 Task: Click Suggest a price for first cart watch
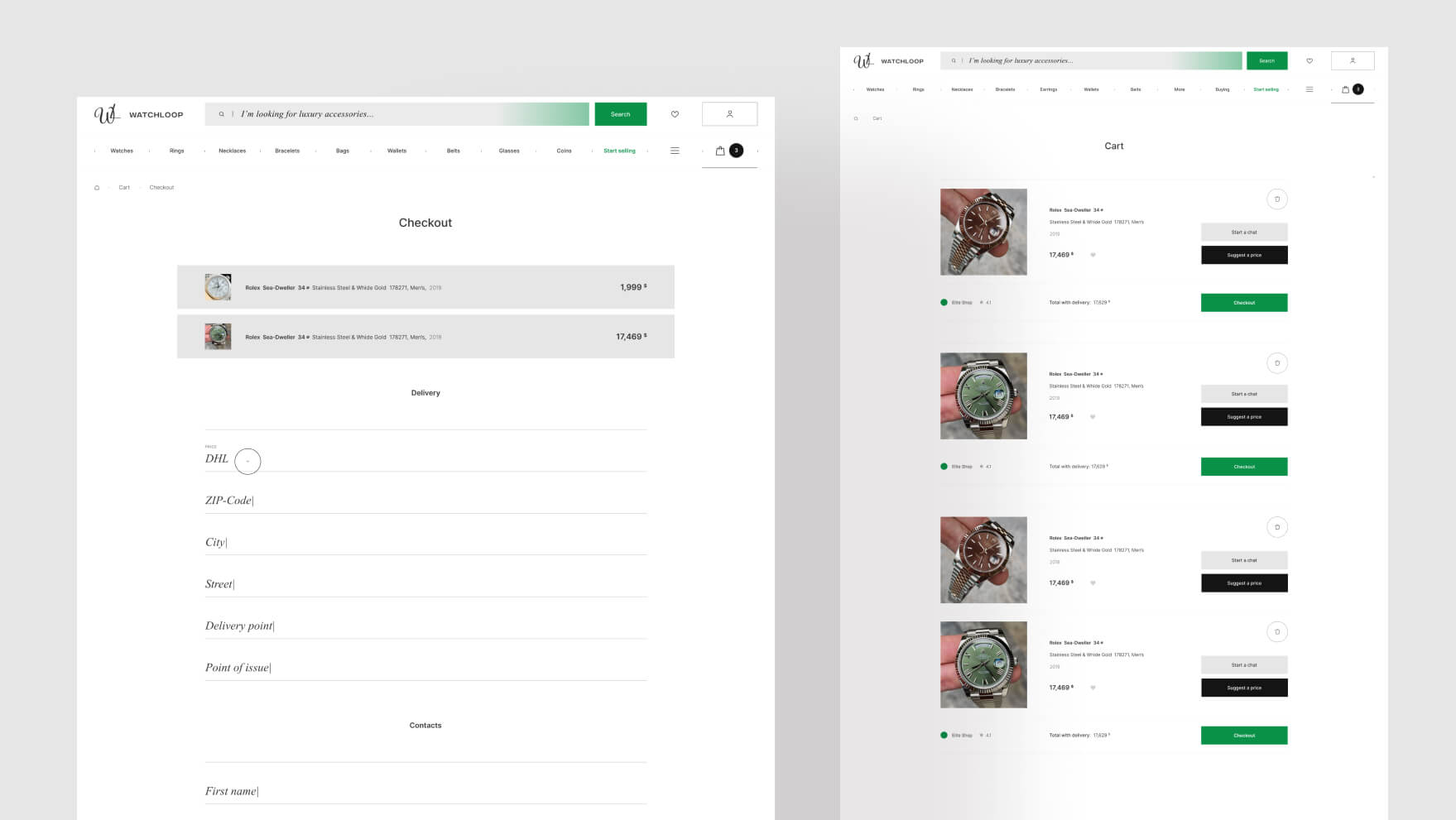tap(1243, 255)
